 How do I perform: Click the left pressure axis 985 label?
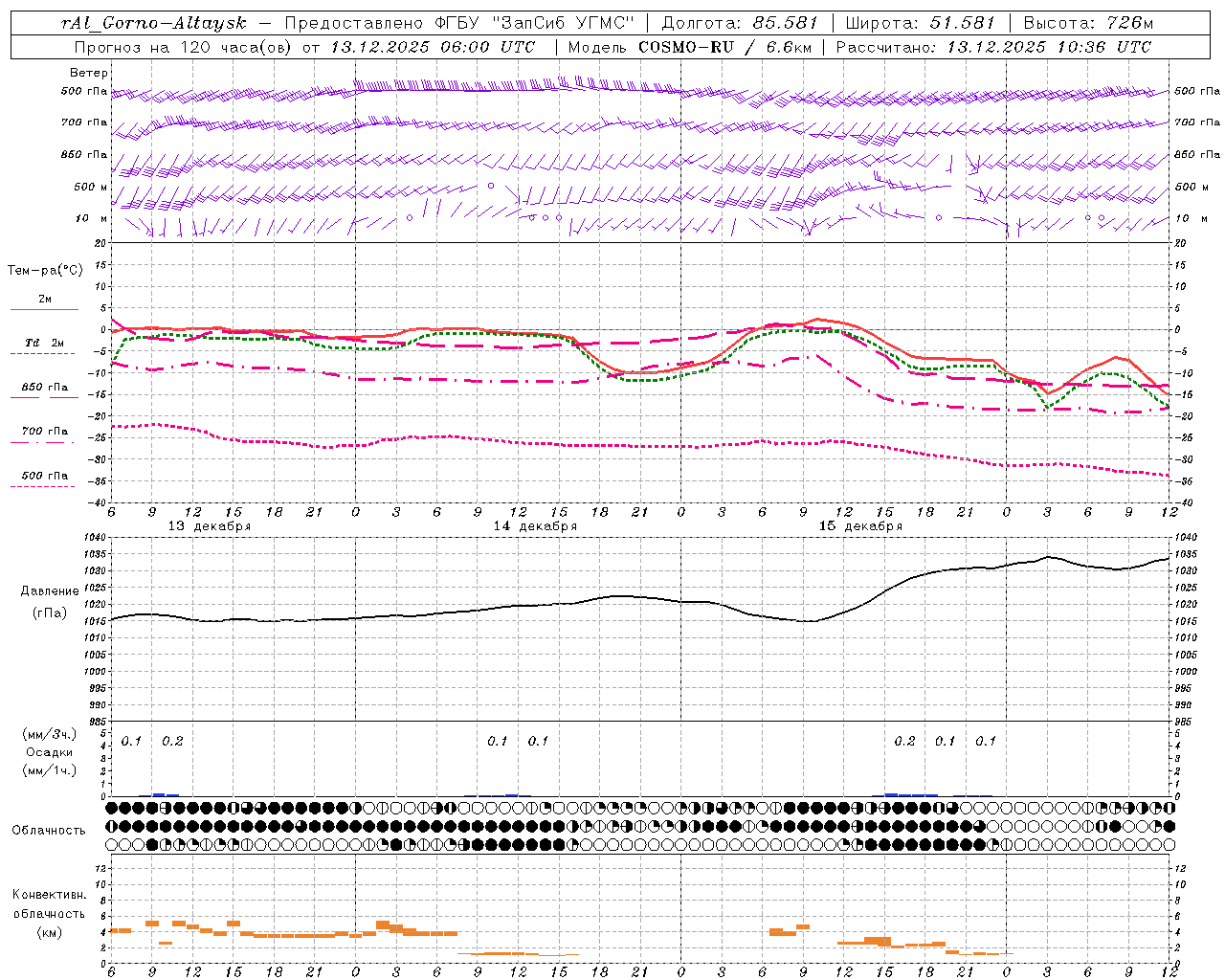[98, 722]
